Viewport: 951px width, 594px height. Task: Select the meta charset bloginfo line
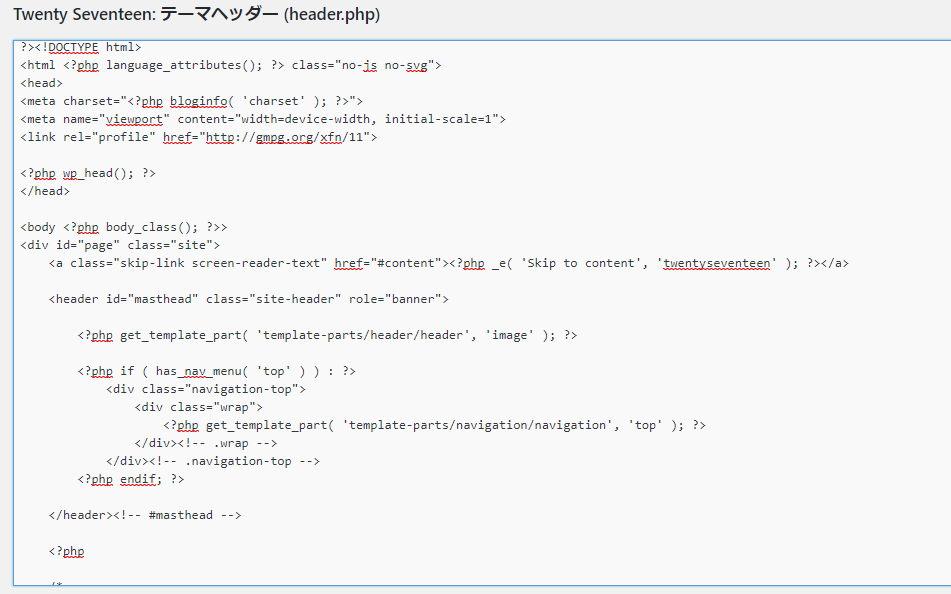pyautogui.click(x=192, y=101)
